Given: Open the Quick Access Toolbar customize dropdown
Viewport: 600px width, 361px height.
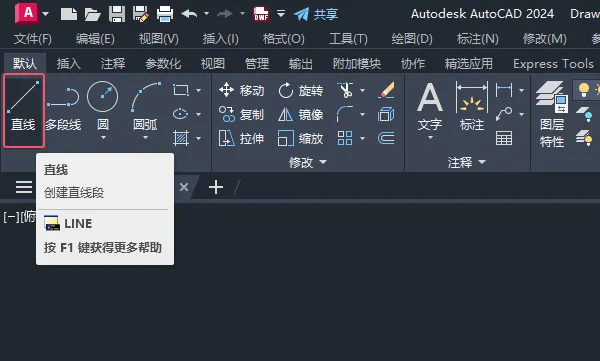Looking at the screenshot, I should coord(281,14).
